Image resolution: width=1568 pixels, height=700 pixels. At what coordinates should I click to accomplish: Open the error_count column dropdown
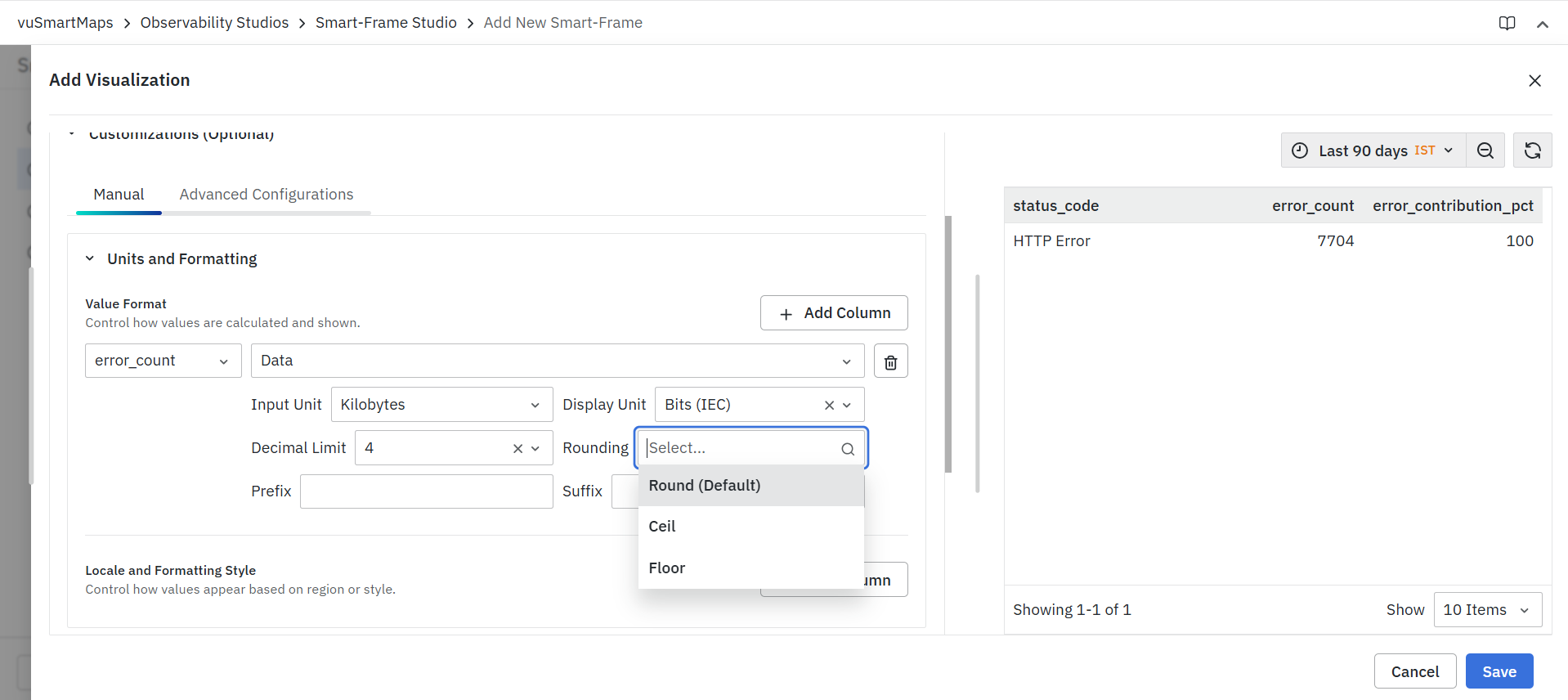(164, 361)
